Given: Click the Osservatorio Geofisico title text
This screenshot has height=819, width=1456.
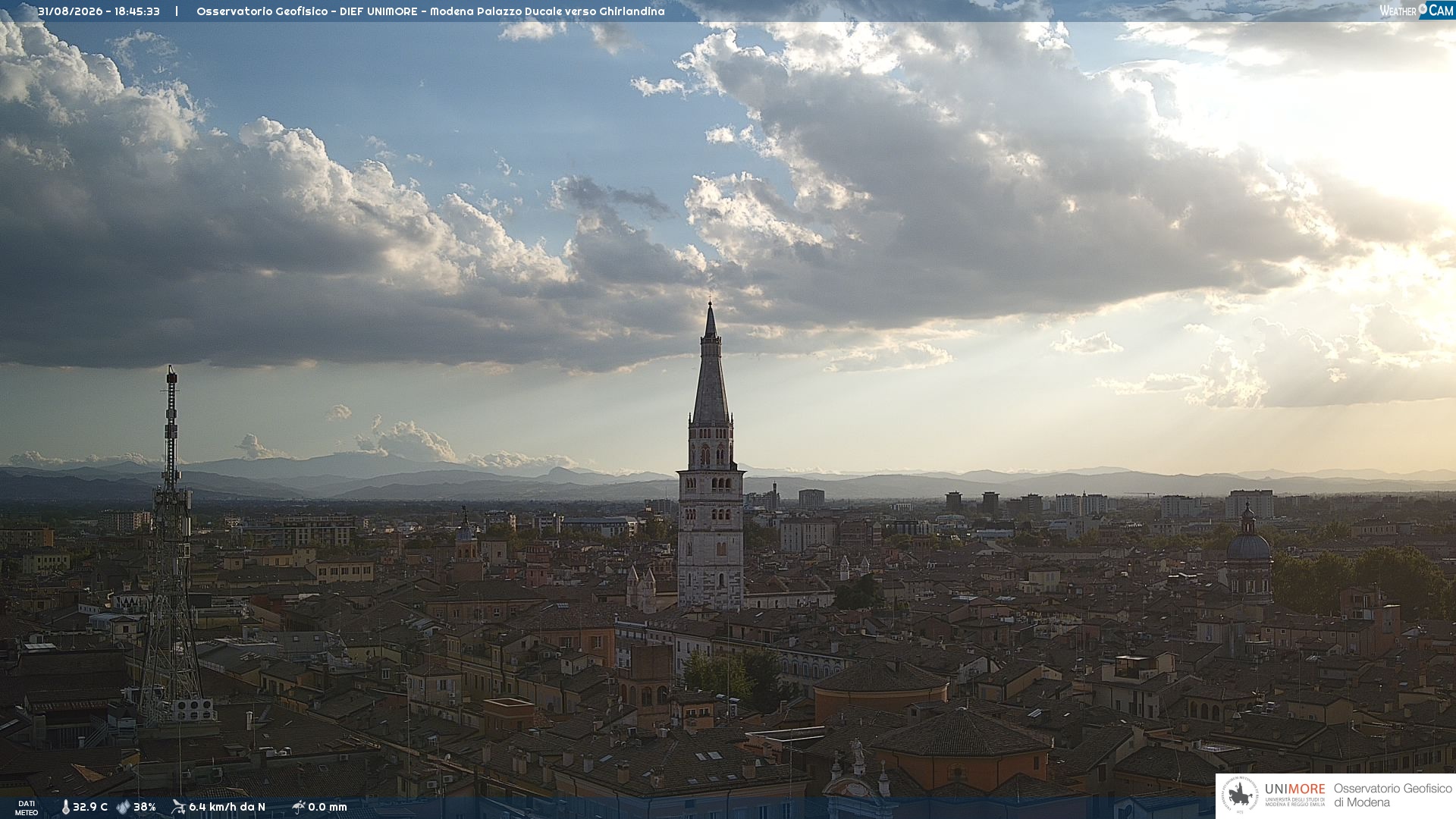Looking at the screenshot, I should pos(262,11).
